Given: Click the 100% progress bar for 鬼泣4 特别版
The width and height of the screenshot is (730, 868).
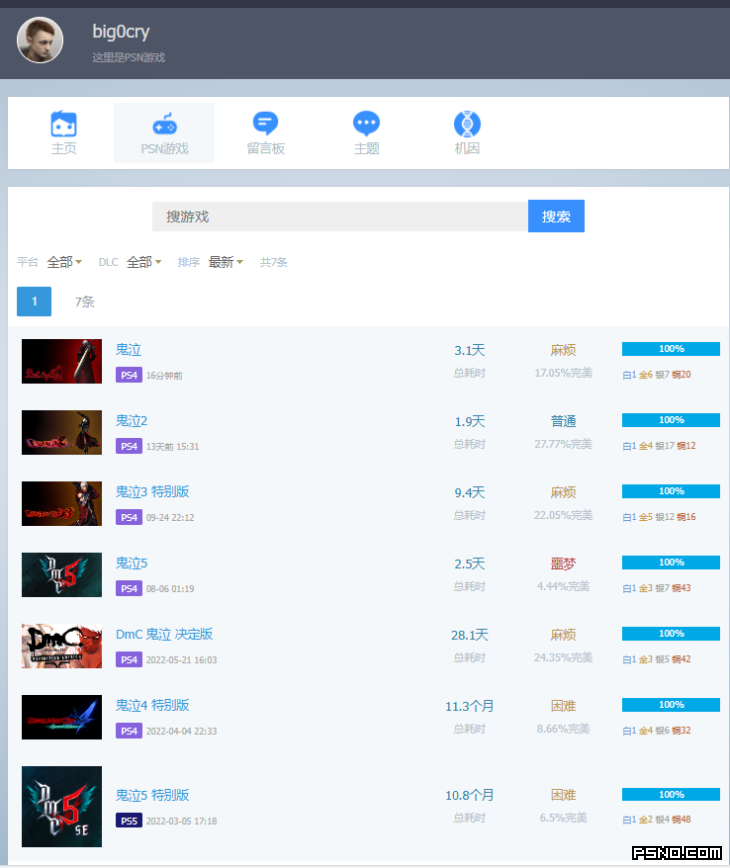Looking at the screenshot, I should click(x=671, y=705).
